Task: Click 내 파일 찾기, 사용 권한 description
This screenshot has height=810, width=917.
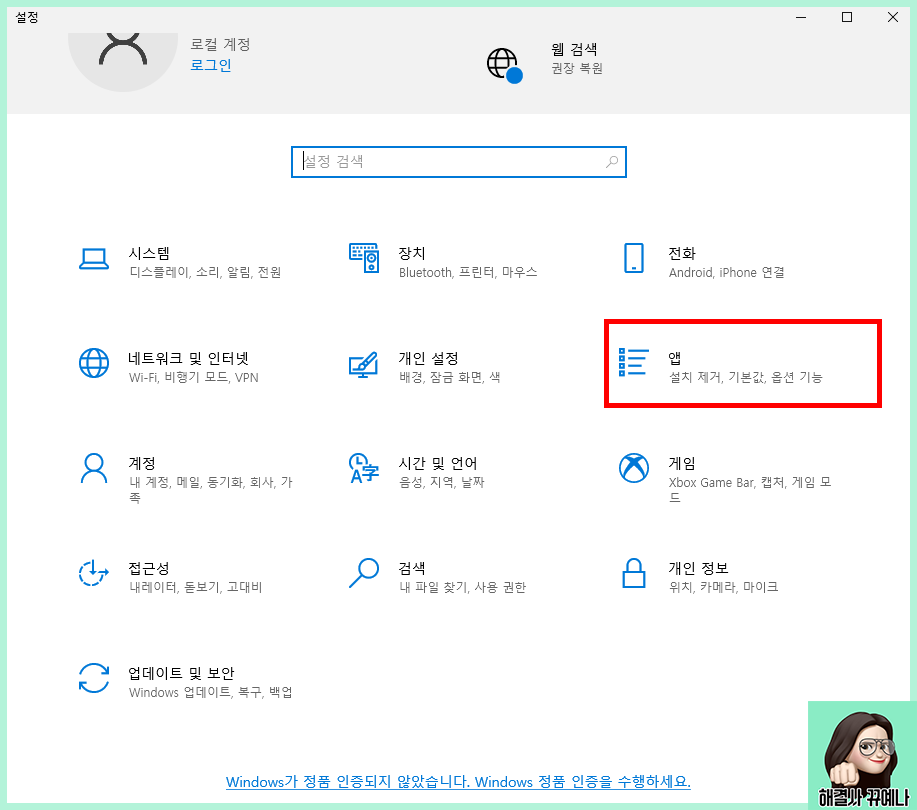Action: pyautogui.click(x=462, y=587)
